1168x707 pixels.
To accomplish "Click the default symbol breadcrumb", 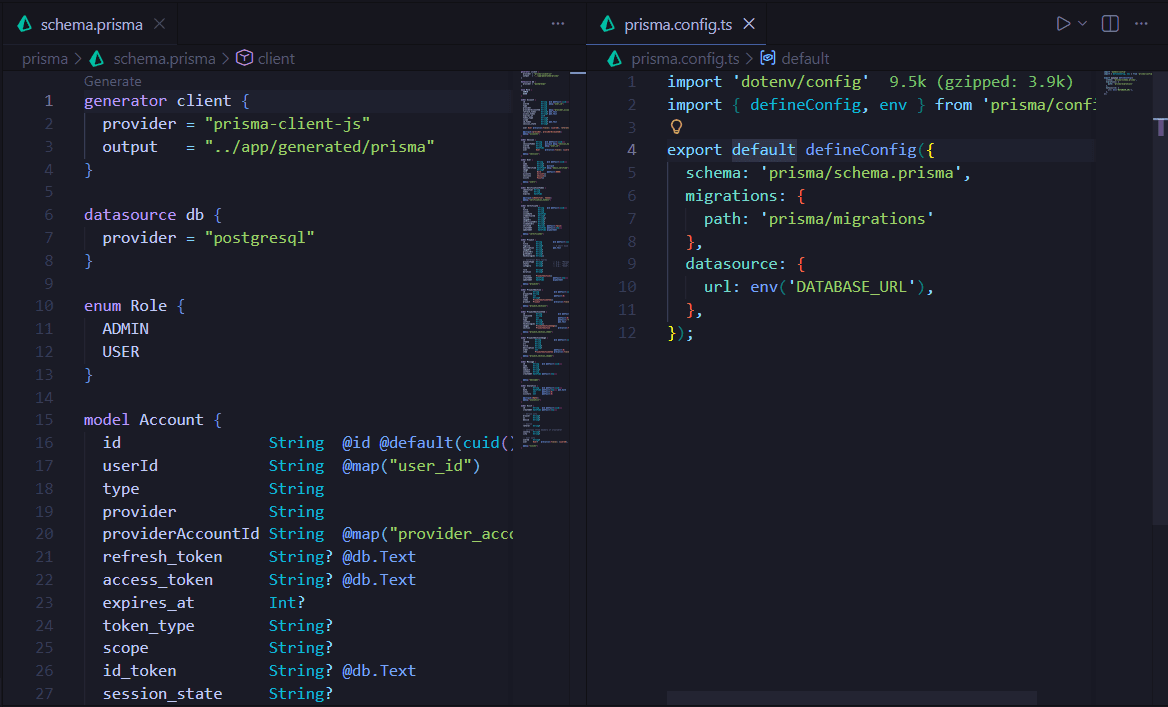I will (804, 59).
